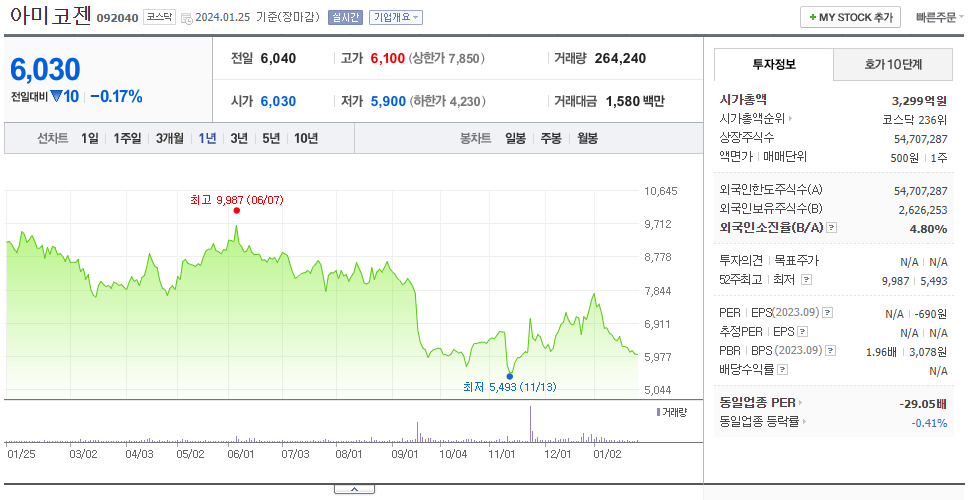Click the 거래량 value 264,240
This screenshot has height=500, width=968.
click(620, 59)
